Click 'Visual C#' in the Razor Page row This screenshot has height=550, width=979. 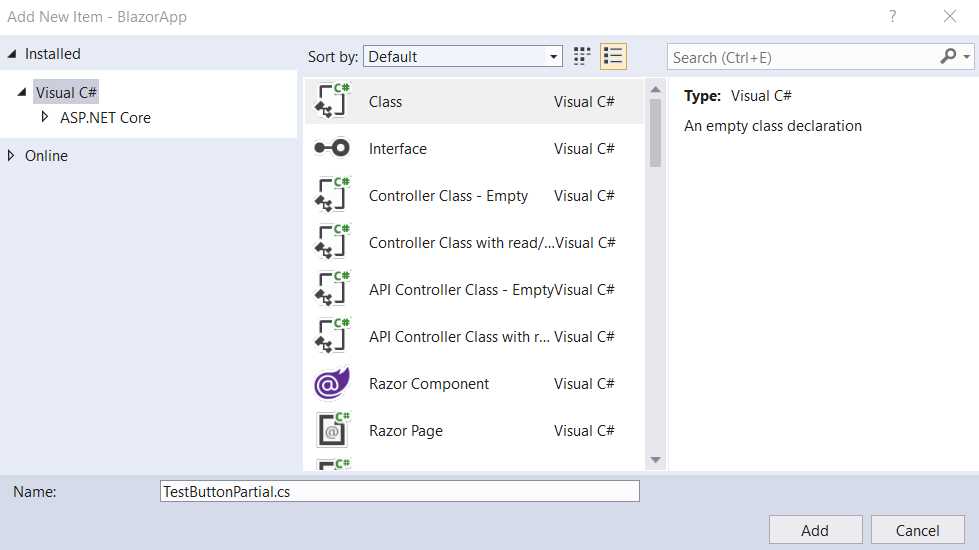pyautogui.click(x=584, y=431)
